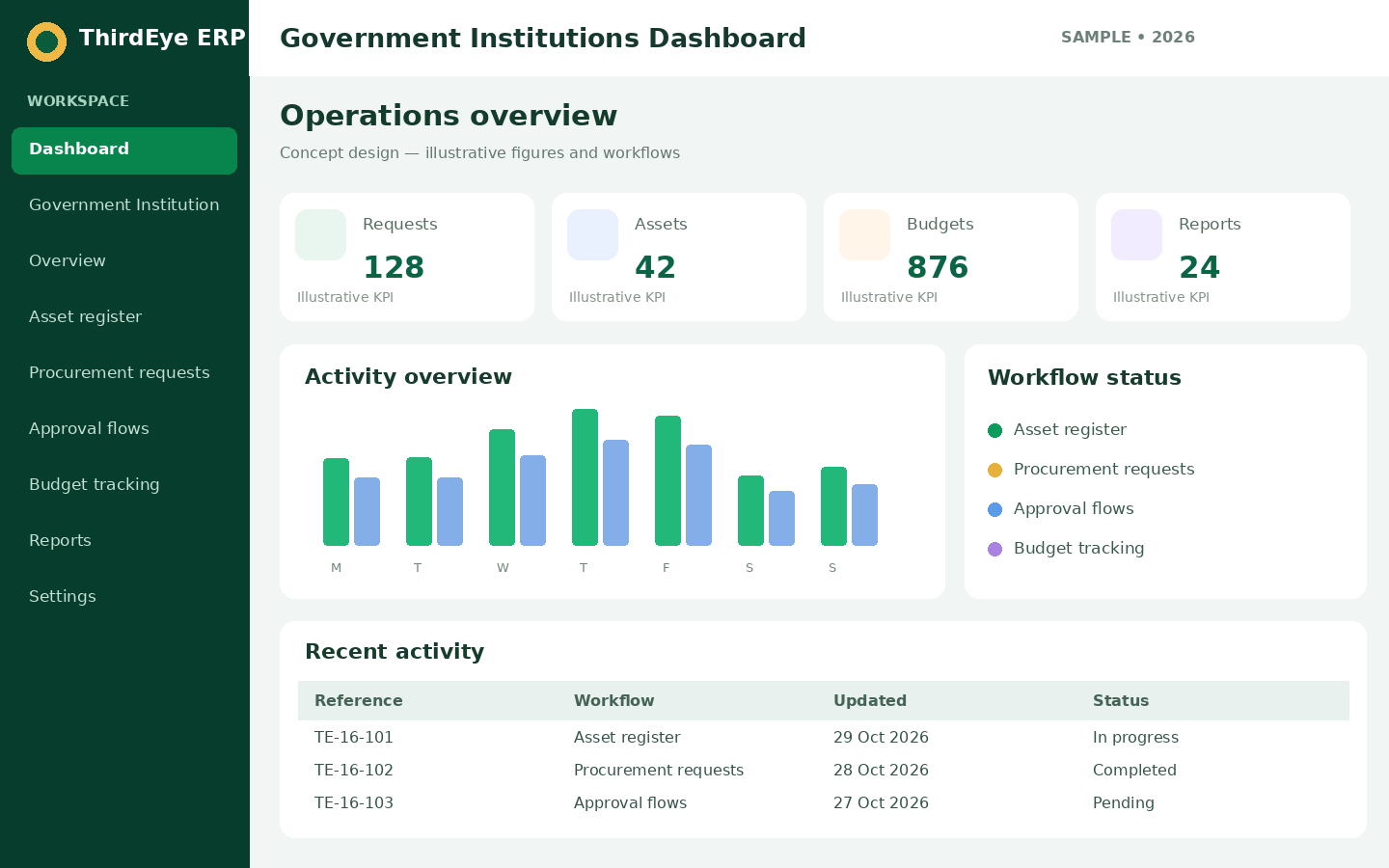Click the green Requests card icon tile

point(320,234)
